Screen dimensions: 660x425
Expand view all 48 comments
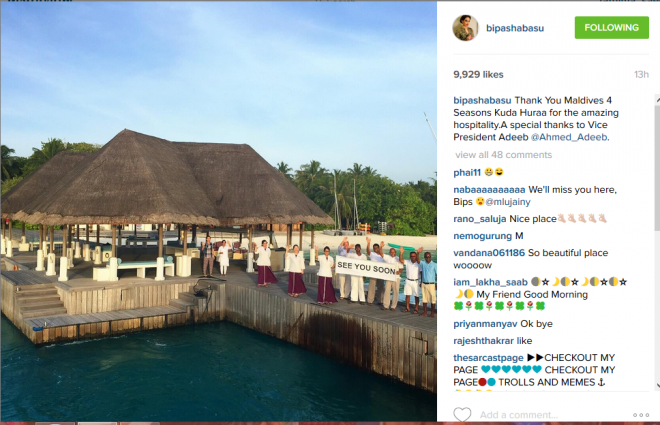click(503, 155)
